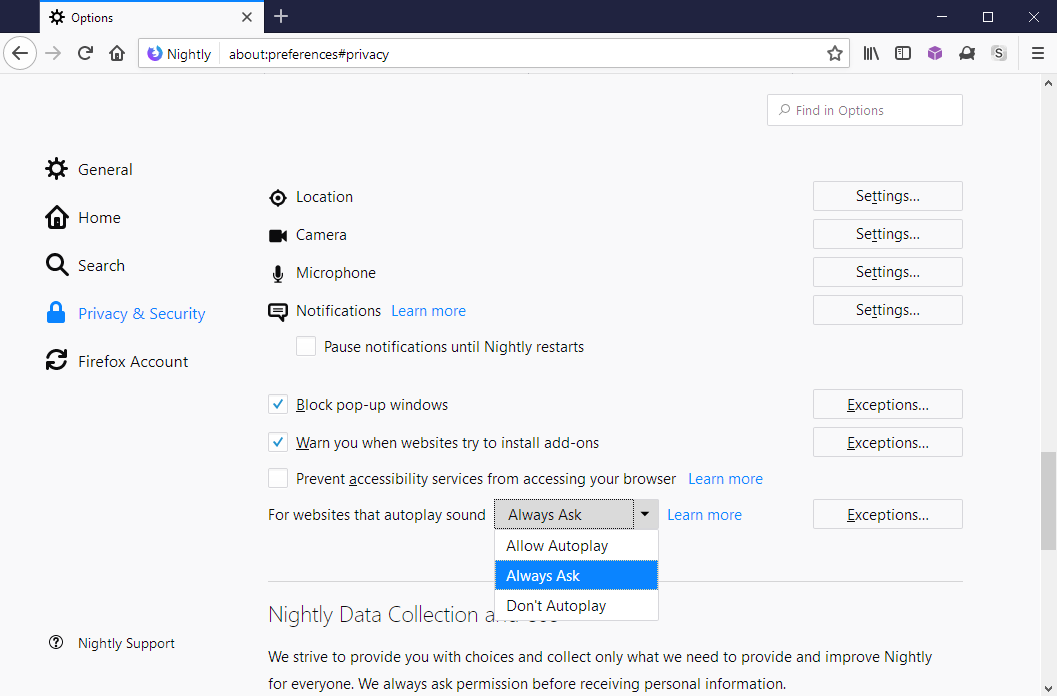Image resolution: width=1057 pixels, height=696 pixels.
Task: Toggle the sidebar view icon
Action: click(x=903, y=53)
